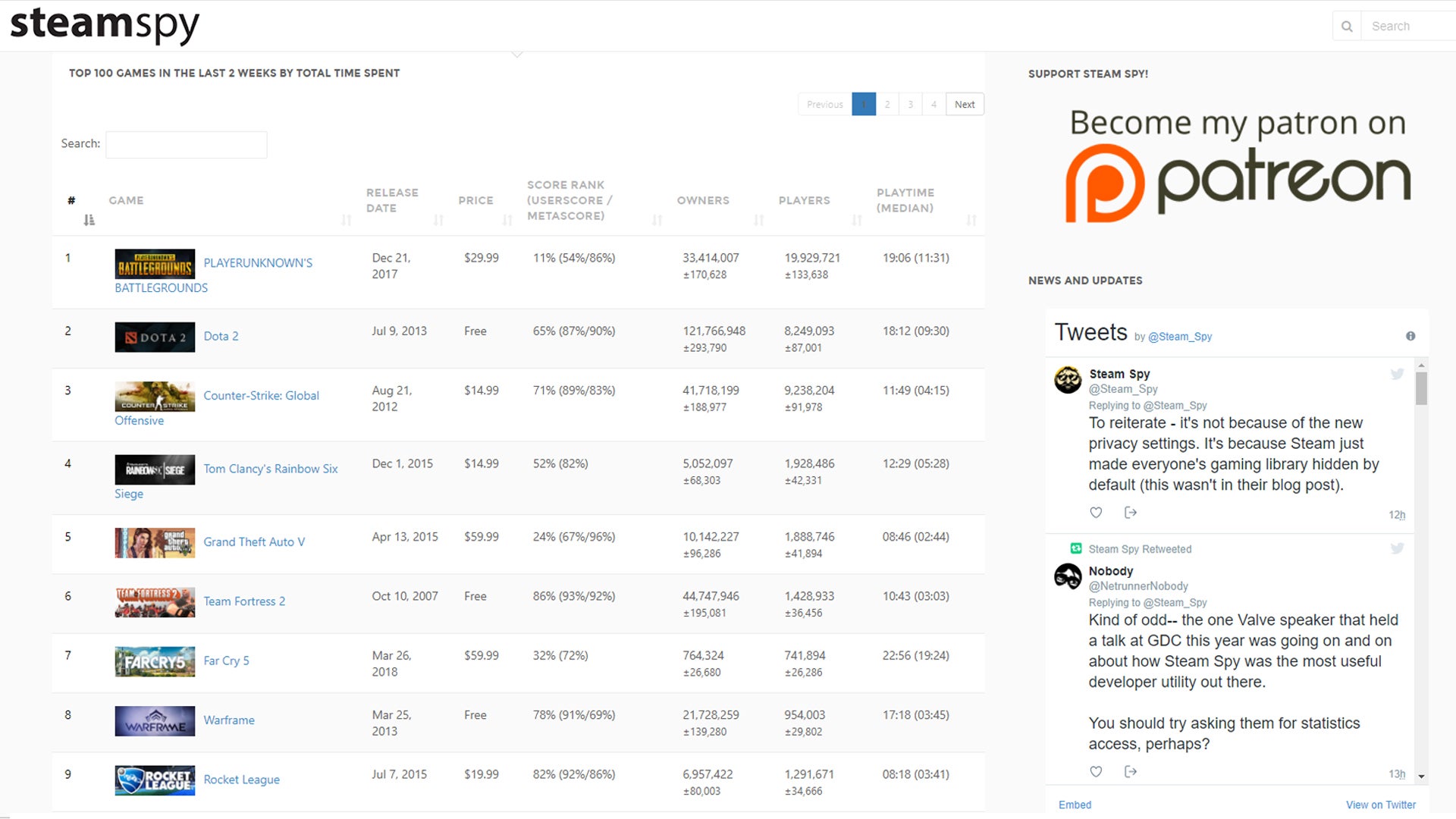Go to Previous page of results
The width and height of the screenshot is (1456, 819).
pyautogui.click(x=825, y=105)
